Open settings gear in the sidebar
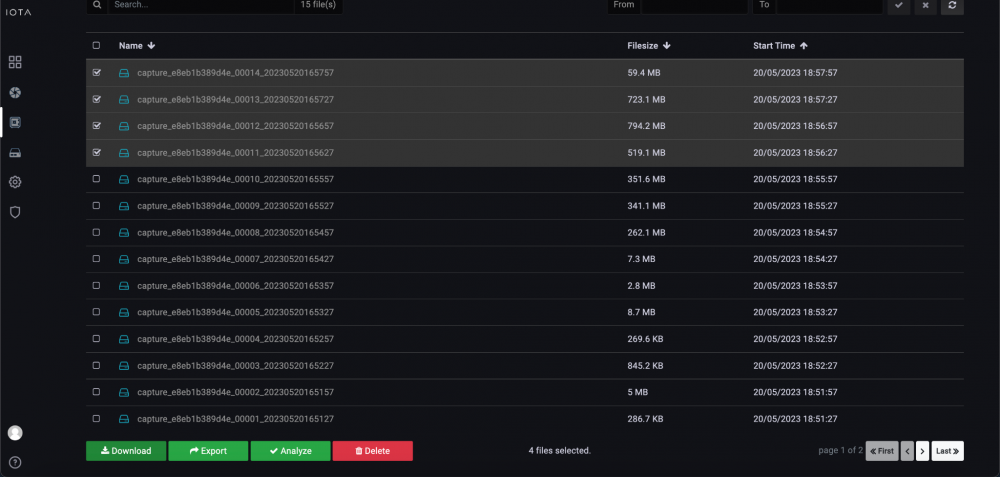 click(15, 182)
